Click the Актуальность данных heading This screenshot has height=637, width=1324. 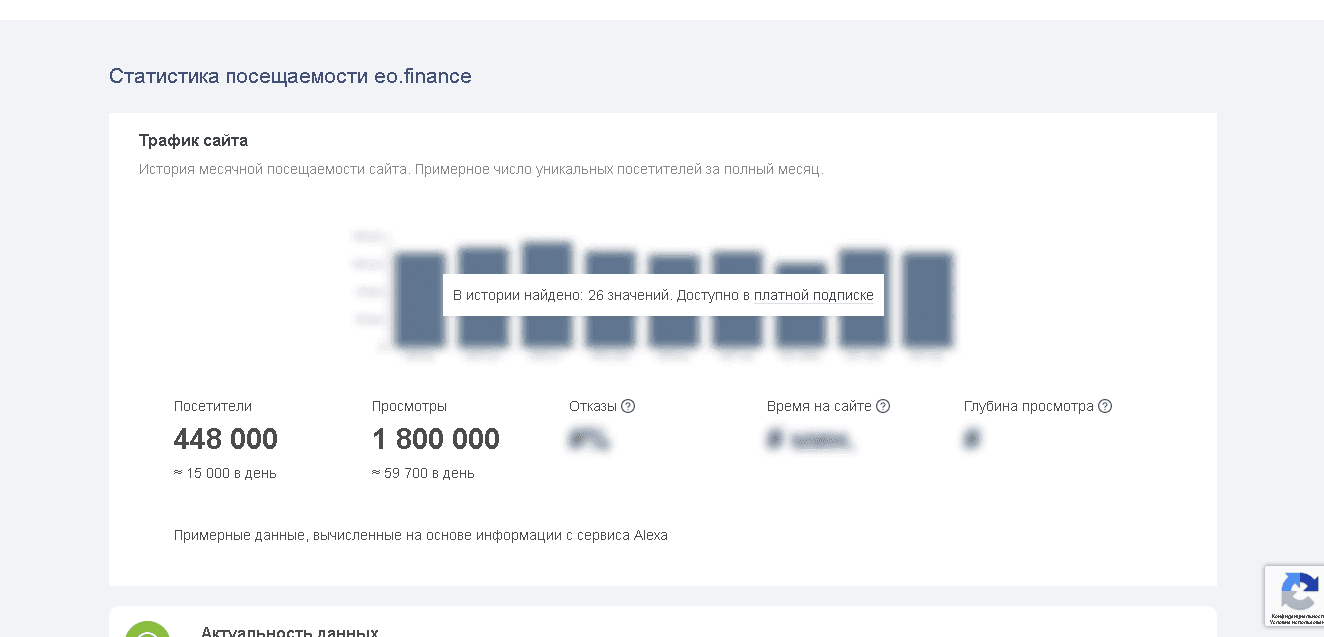(x=290, y=632)
